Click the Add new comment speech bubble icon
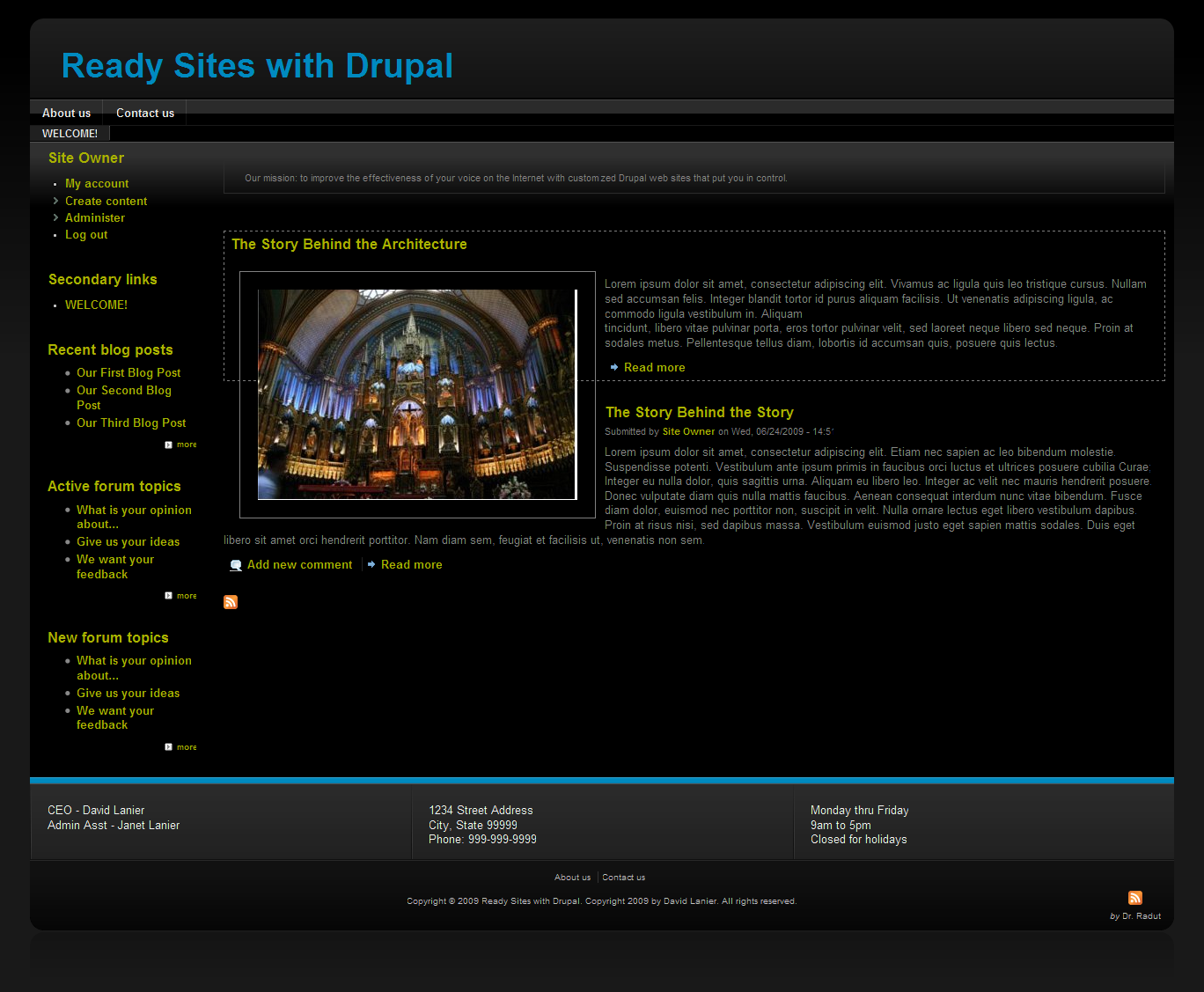 [x=236, y=565]
